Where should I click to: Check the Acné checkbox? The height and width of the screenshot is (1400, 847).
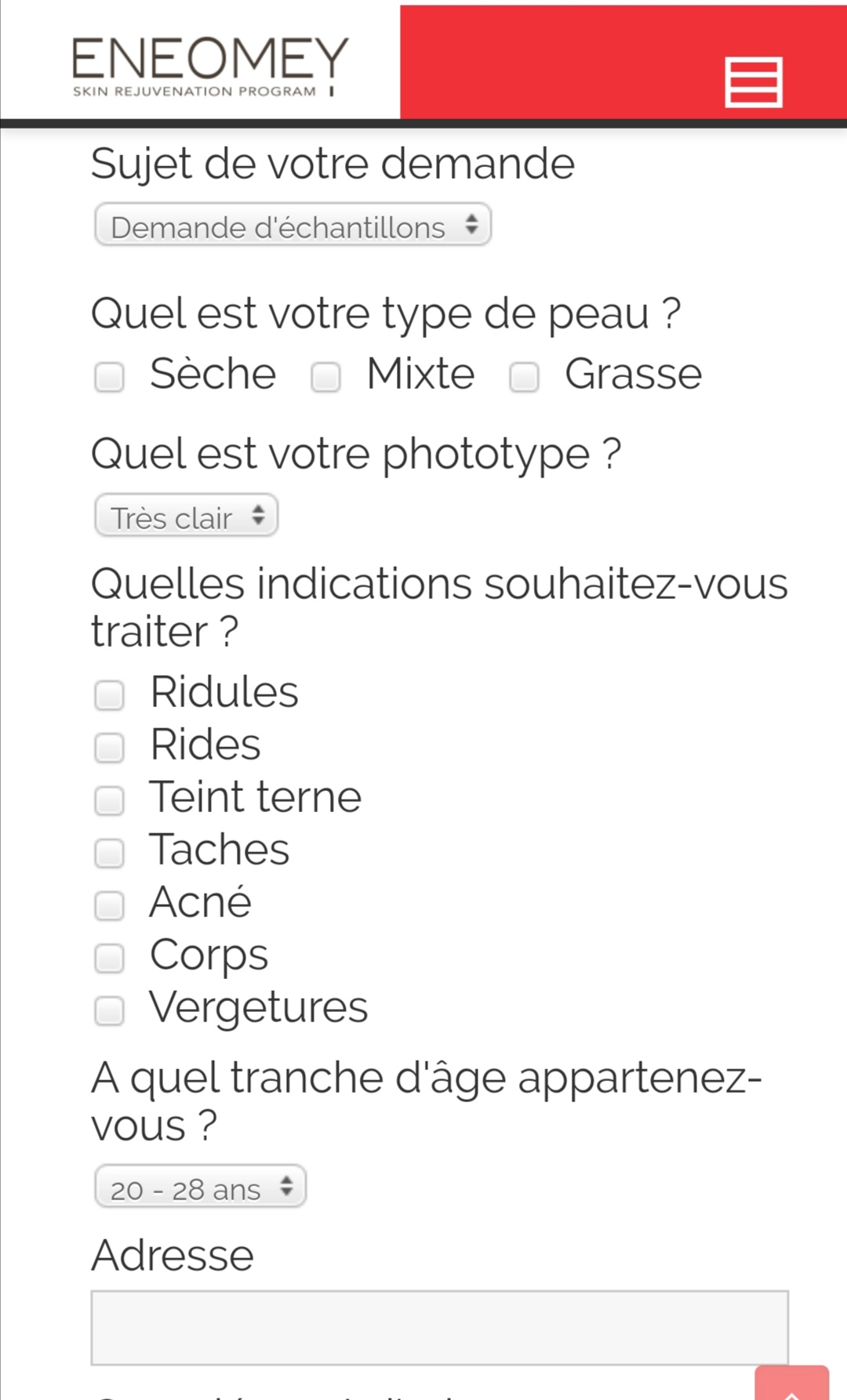110,905
